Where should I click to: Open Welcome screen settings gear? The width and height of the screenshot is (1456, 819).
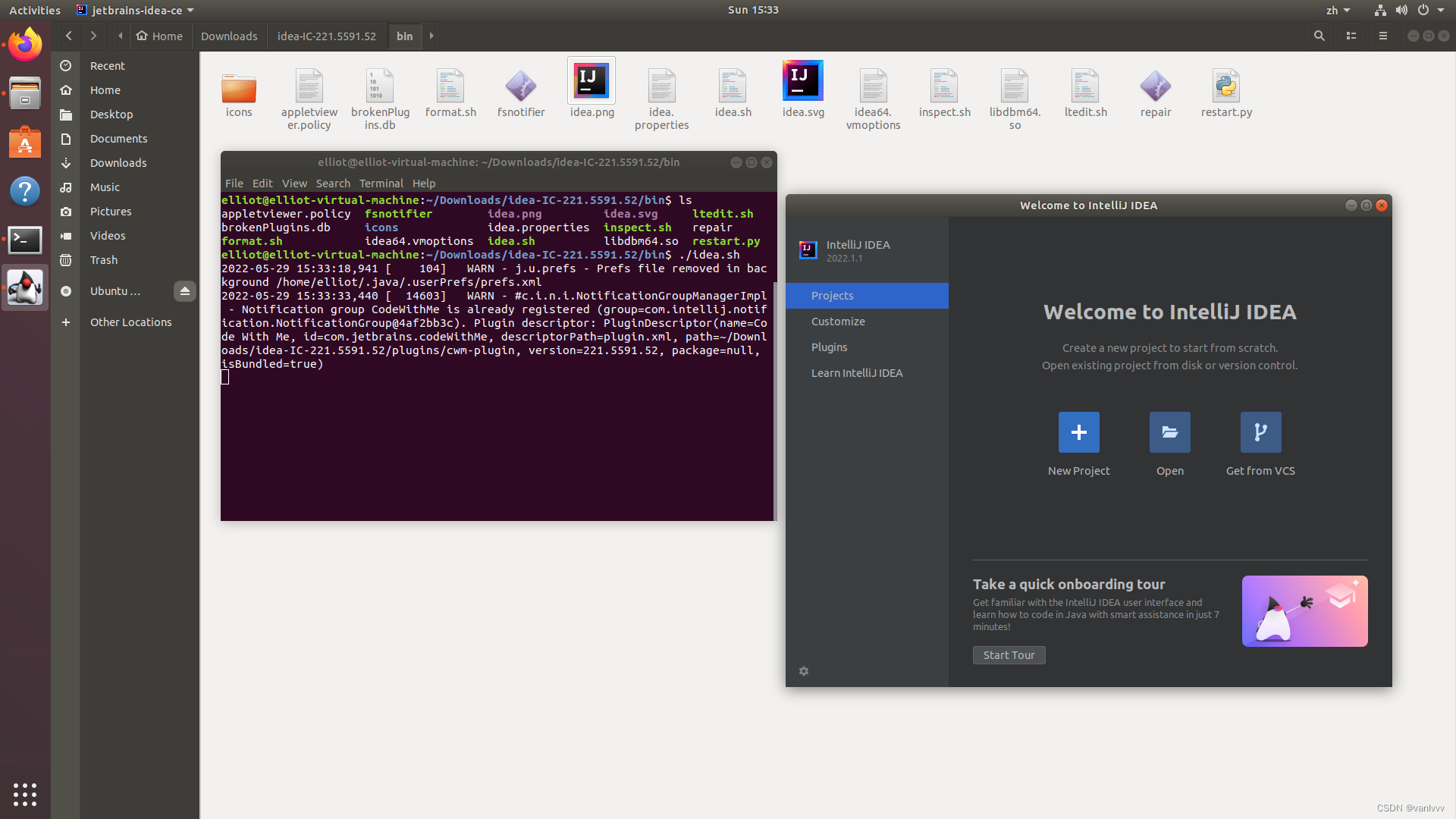[804, 671]
